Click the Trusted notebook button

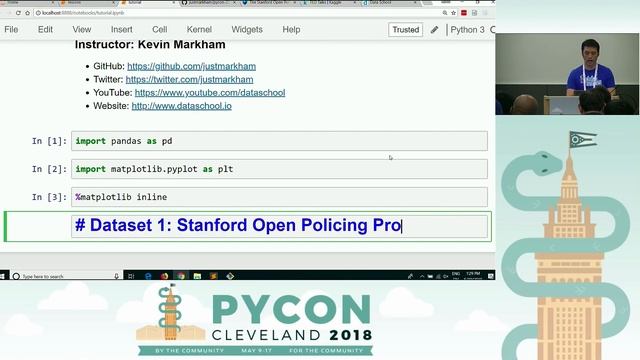(405, 30)
